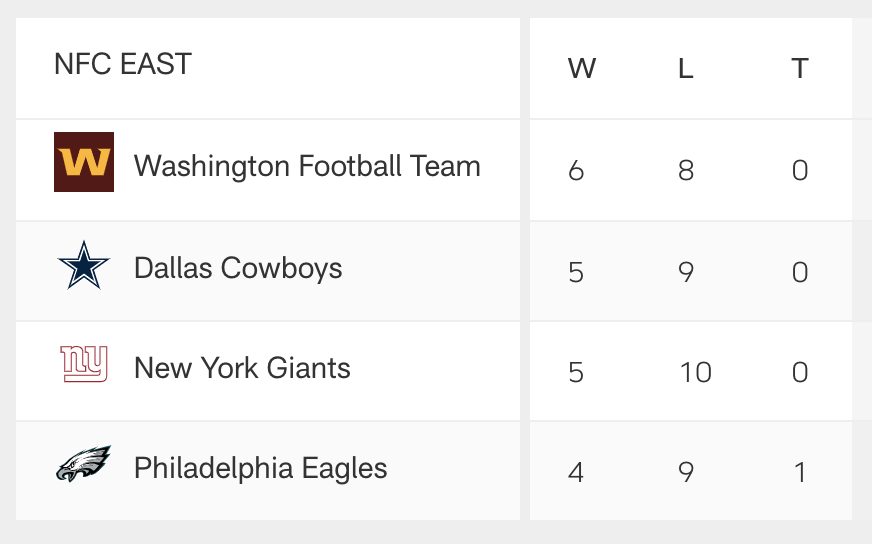Open the Dallas Cowboys team link
872x544 pixels.
point(238,268)
